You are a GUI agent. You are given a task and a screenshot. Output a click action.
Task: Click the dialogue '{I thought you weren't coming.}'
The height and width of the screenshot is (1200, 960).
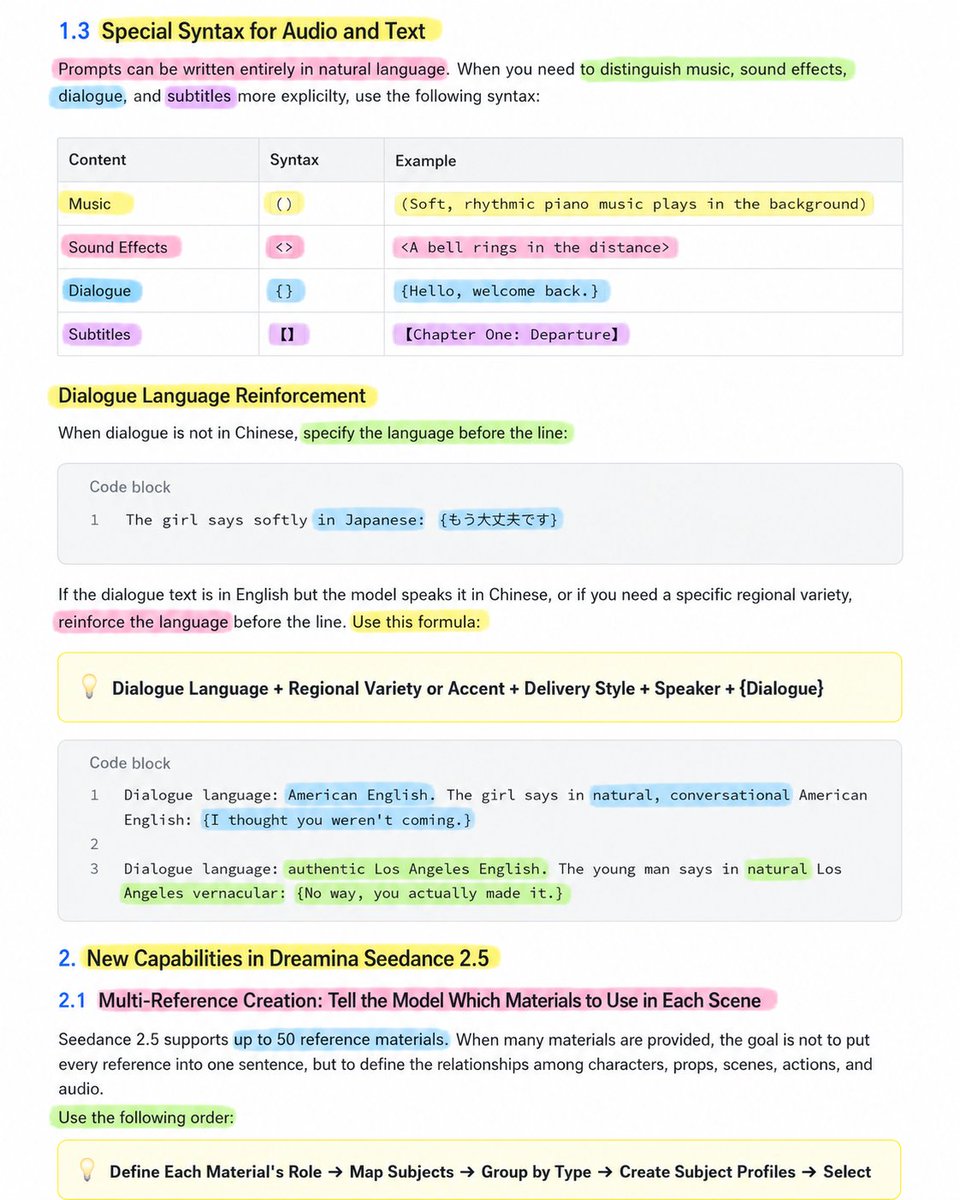click(336, 820)
